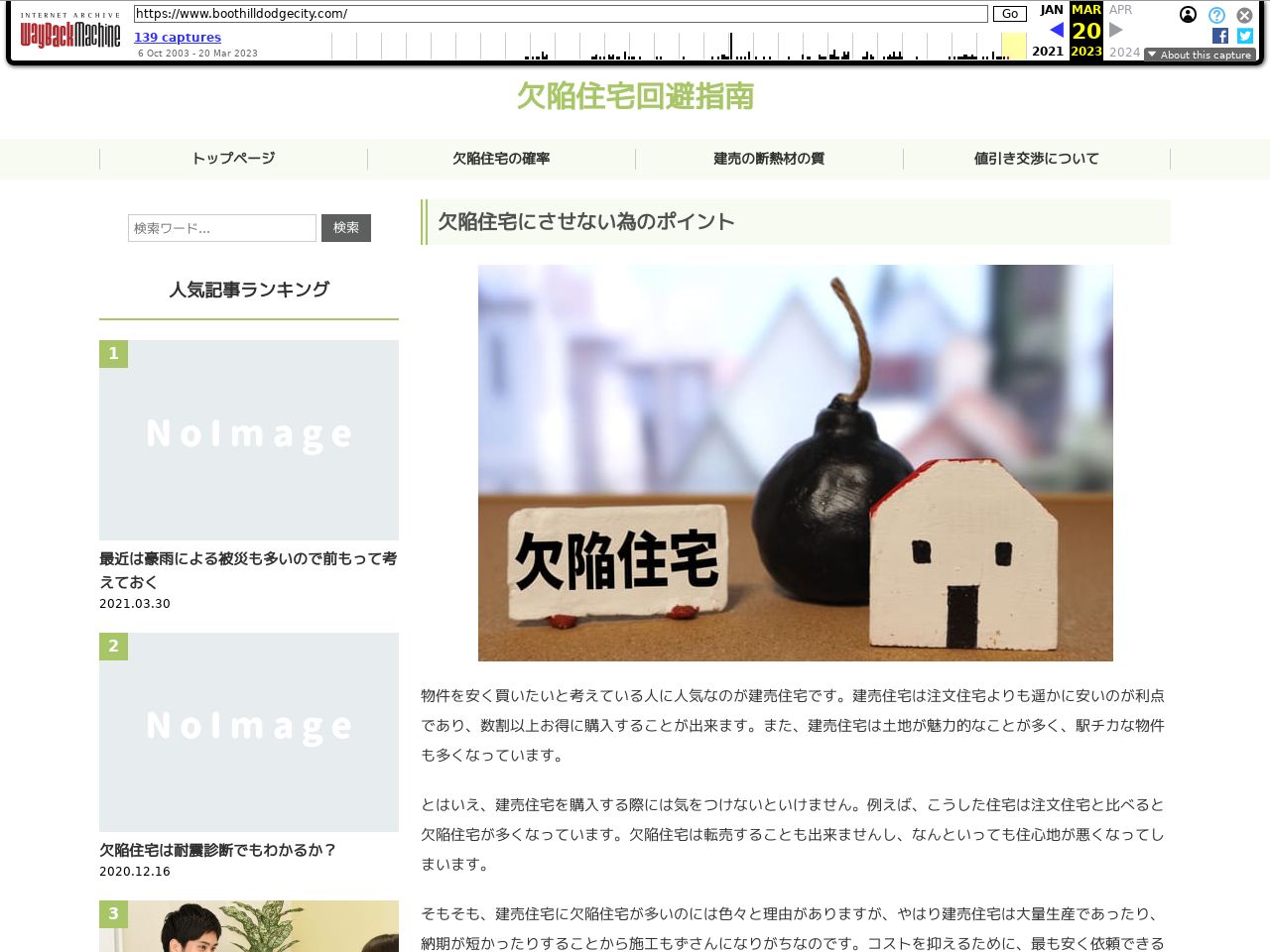Go to previous capture with blue arrow
The height and width of the screenshot is (952, 1270).
click(x=1056, y=30)
